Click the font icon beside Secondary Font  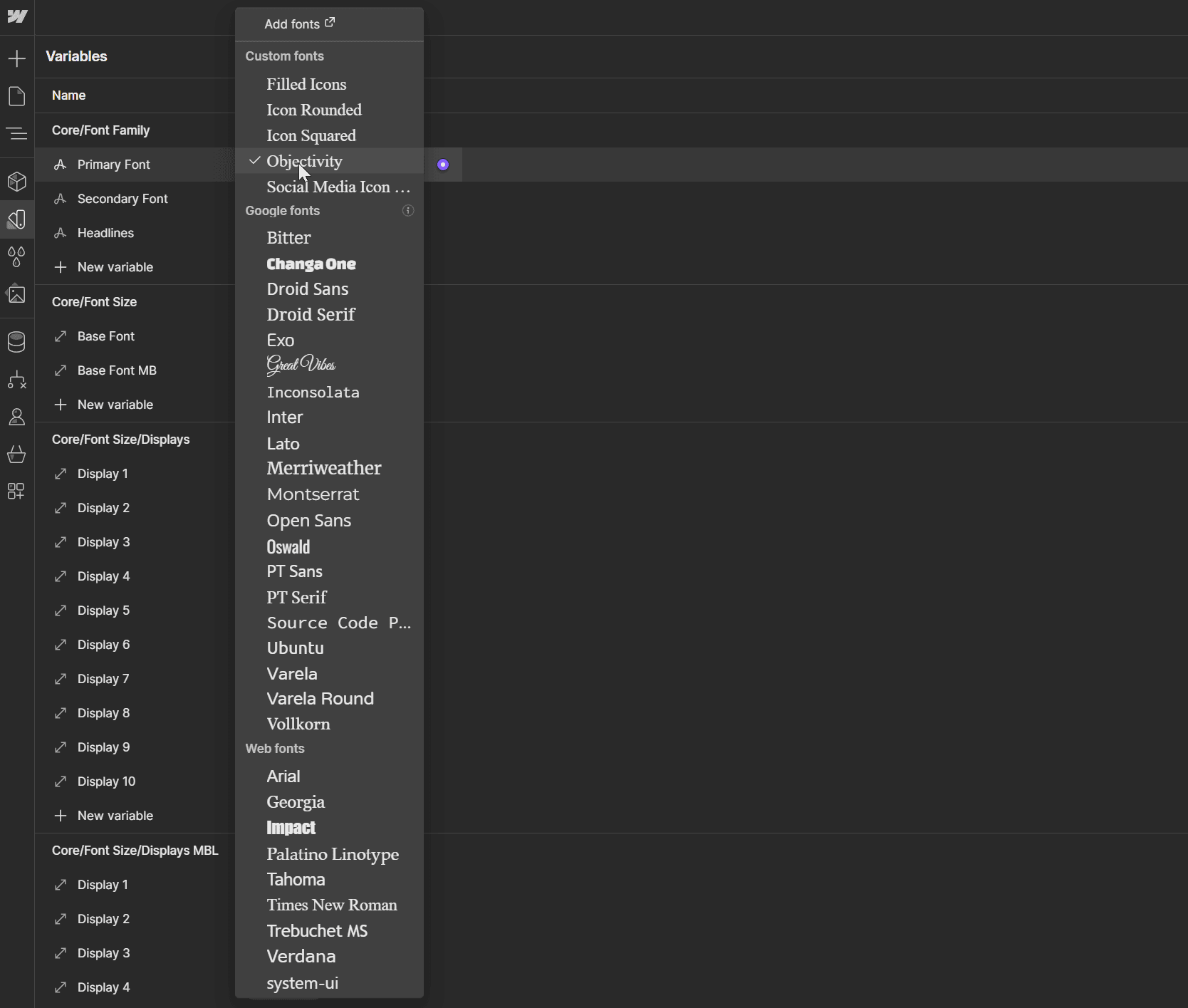(x=61, y=199)
